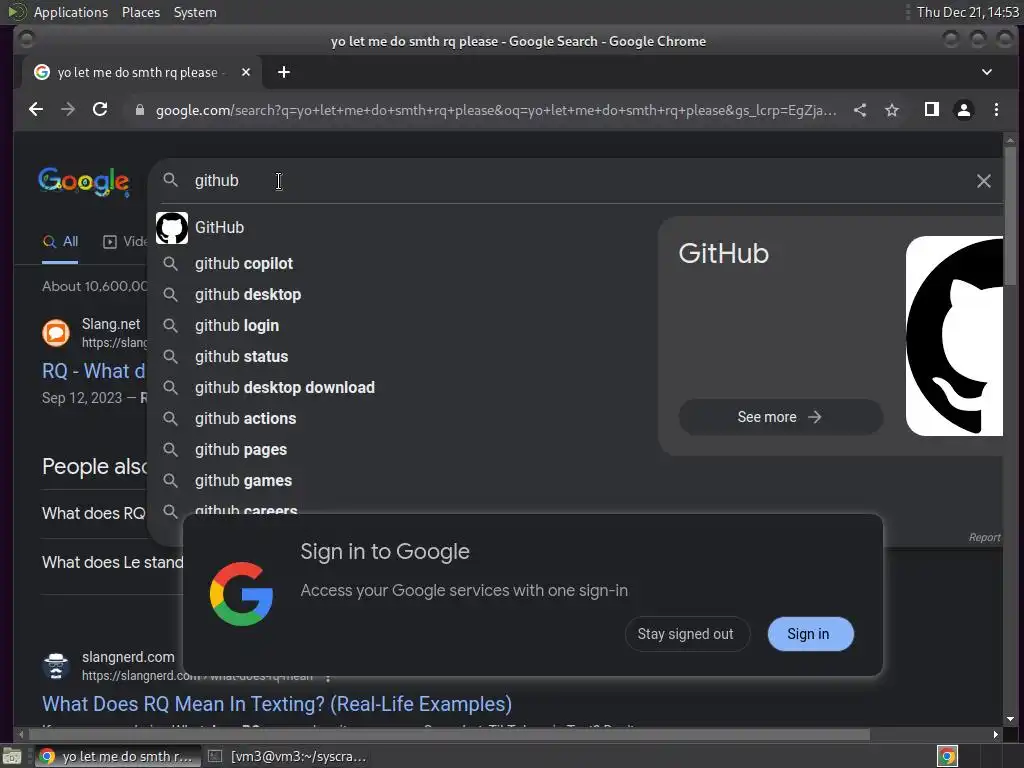The image size is (1024, 768).
Task: Click the scroll-down arrow of the vertical scrollbar
Action: pyautogui.click(x=1010, y=719)
